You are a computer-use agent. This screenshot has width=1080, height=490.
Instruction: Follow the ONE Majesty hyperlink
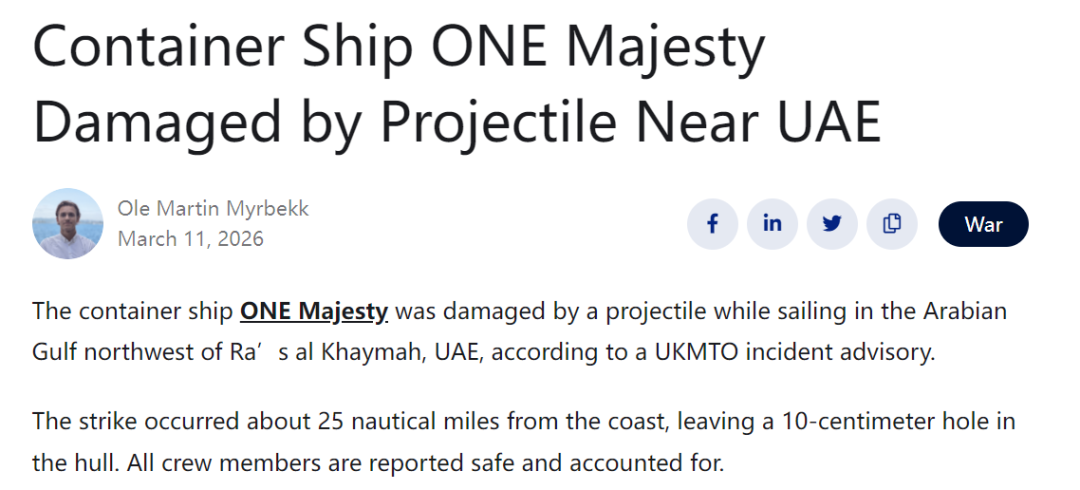point(313,311)
